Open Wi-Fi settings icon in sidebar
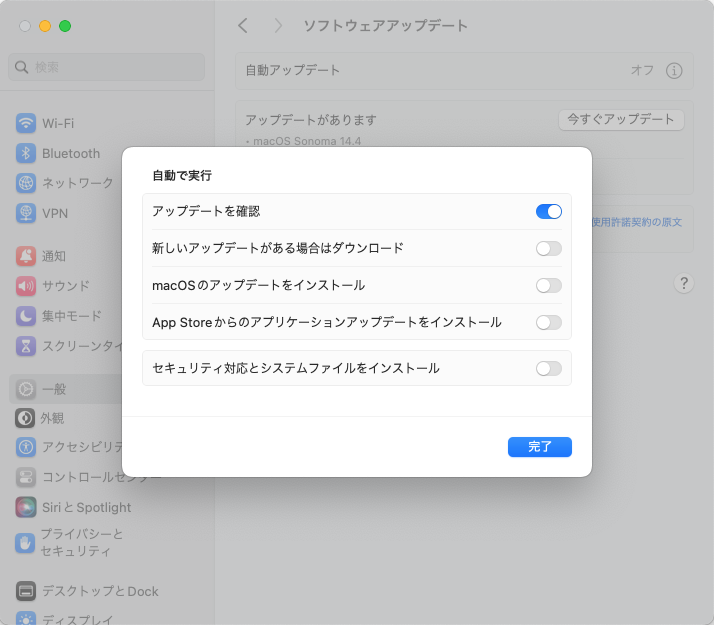714x625 pixels. (26, 123)
